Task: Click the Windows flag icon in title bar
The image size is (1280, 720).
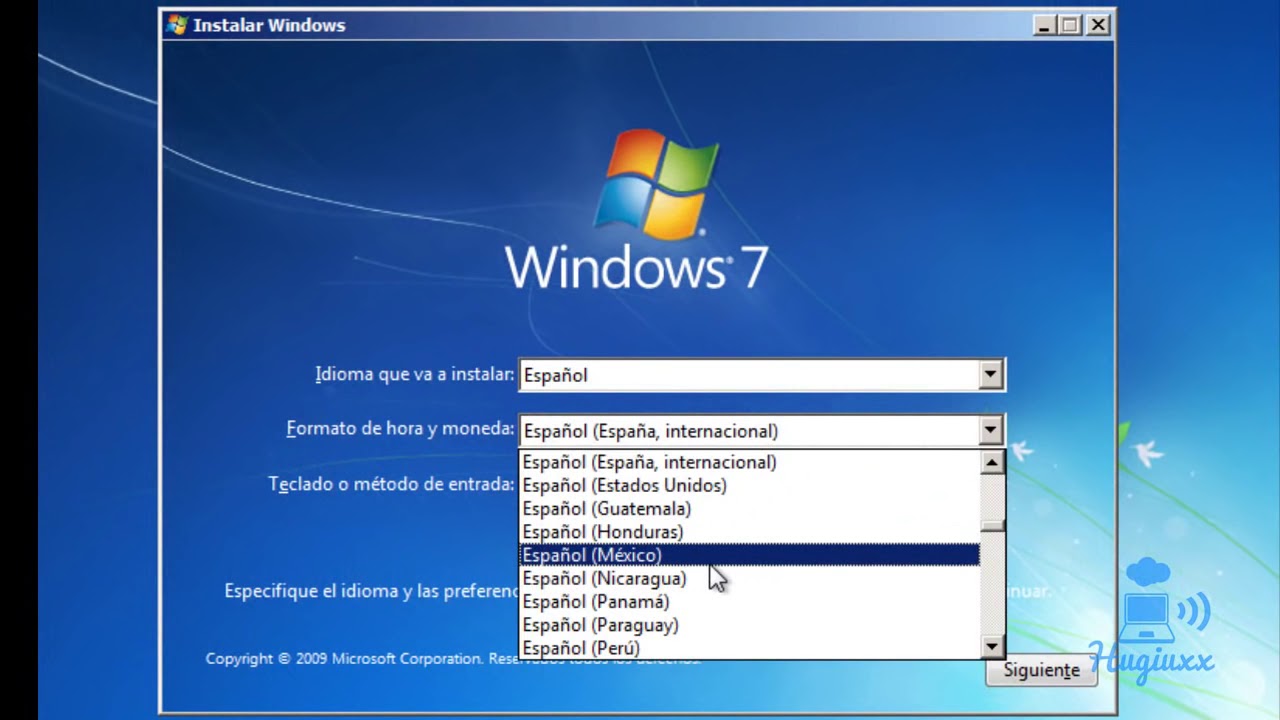Action: tap(177, 26)
